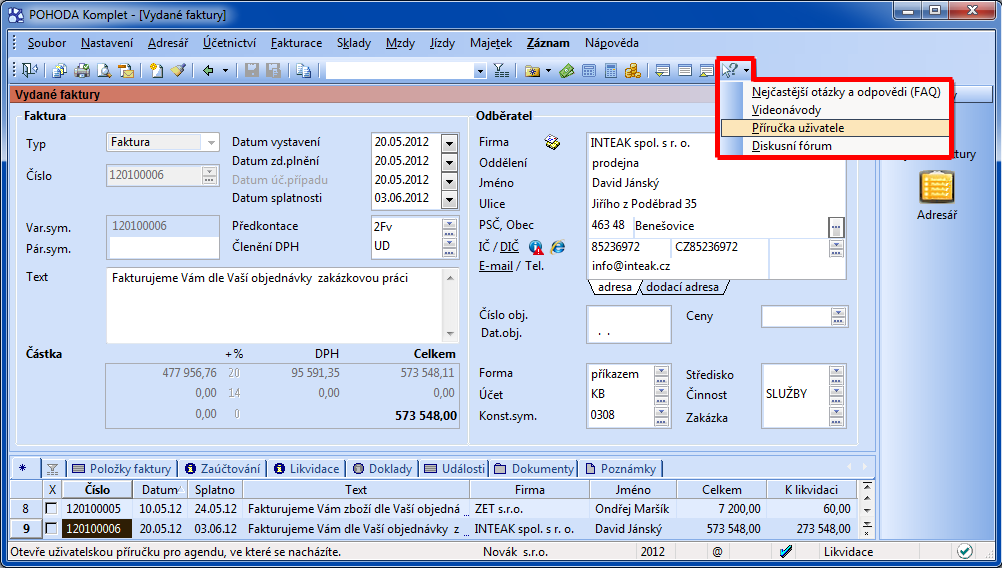1002x568 pixels.
Task: Click the copy record icon in the toolbar
Action: (x=304, y=70)
